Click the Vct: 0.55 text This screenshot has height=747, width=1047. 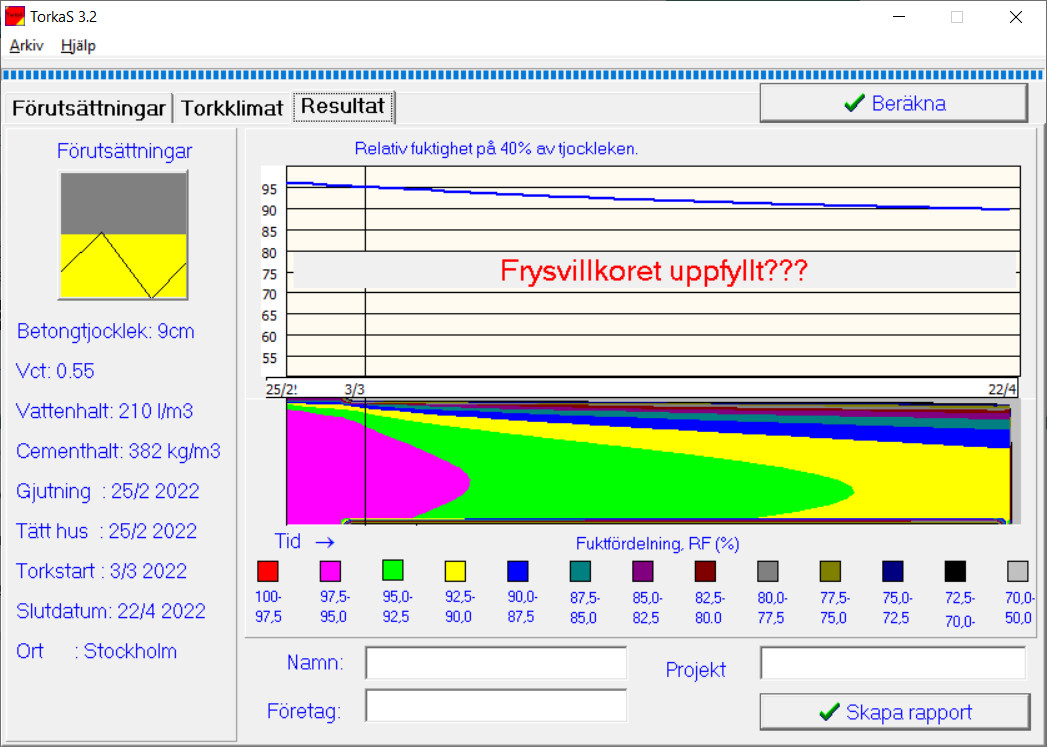(55, 371)
